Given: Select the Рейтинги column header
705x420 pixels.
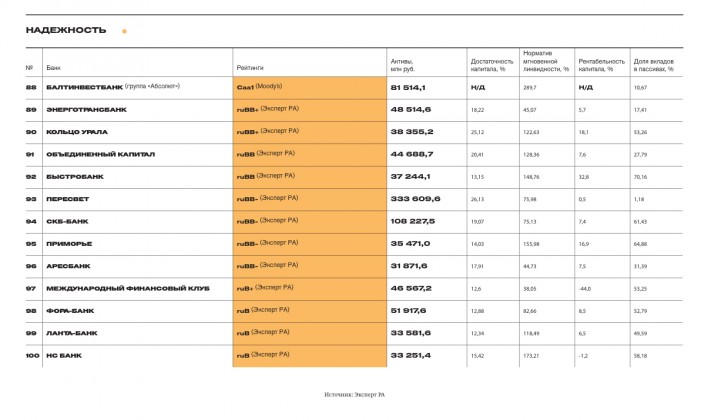Looking at the screenshot, I should (249, 68).
